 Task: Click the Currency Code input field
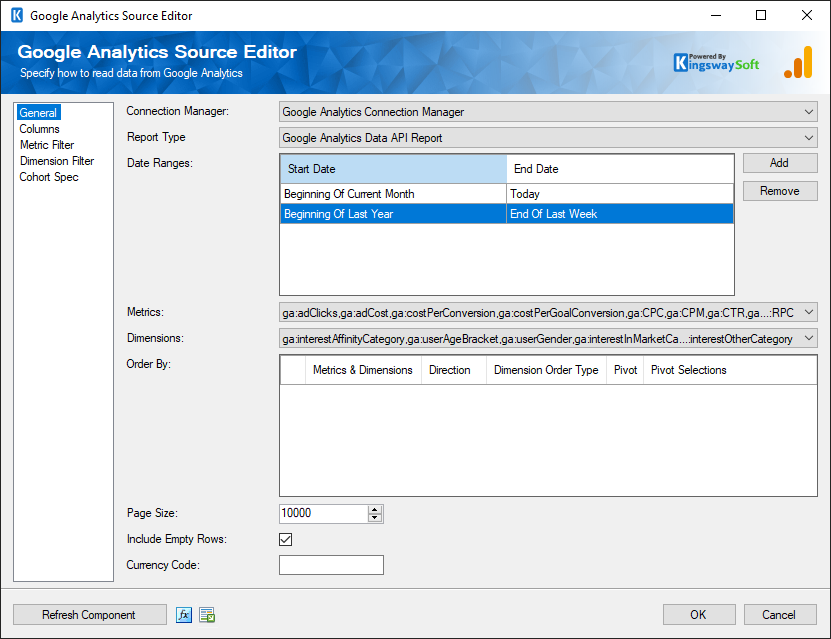(331, 565)
